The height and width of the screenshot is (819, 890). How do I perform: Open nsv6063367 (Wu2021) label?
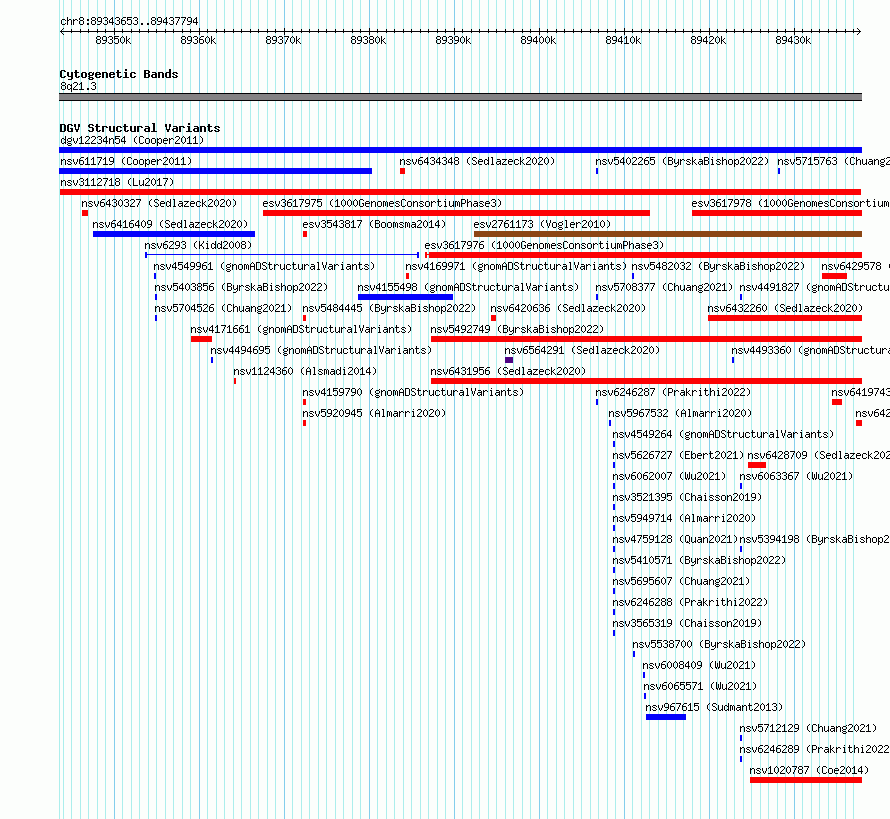tap(796, 476)
